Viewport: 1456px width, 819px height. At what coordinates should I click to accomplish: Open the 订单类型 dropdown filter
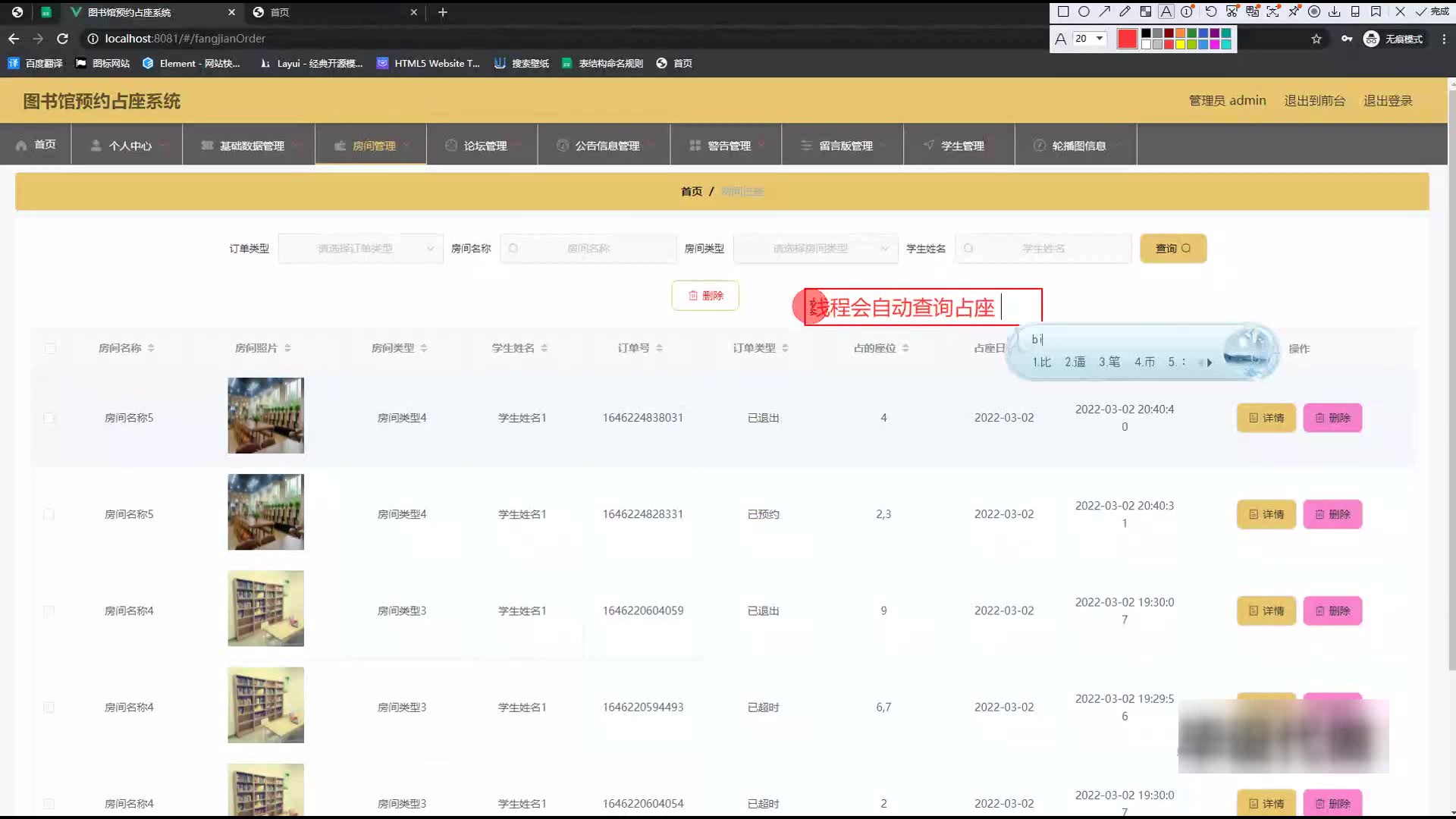point(360,249)
